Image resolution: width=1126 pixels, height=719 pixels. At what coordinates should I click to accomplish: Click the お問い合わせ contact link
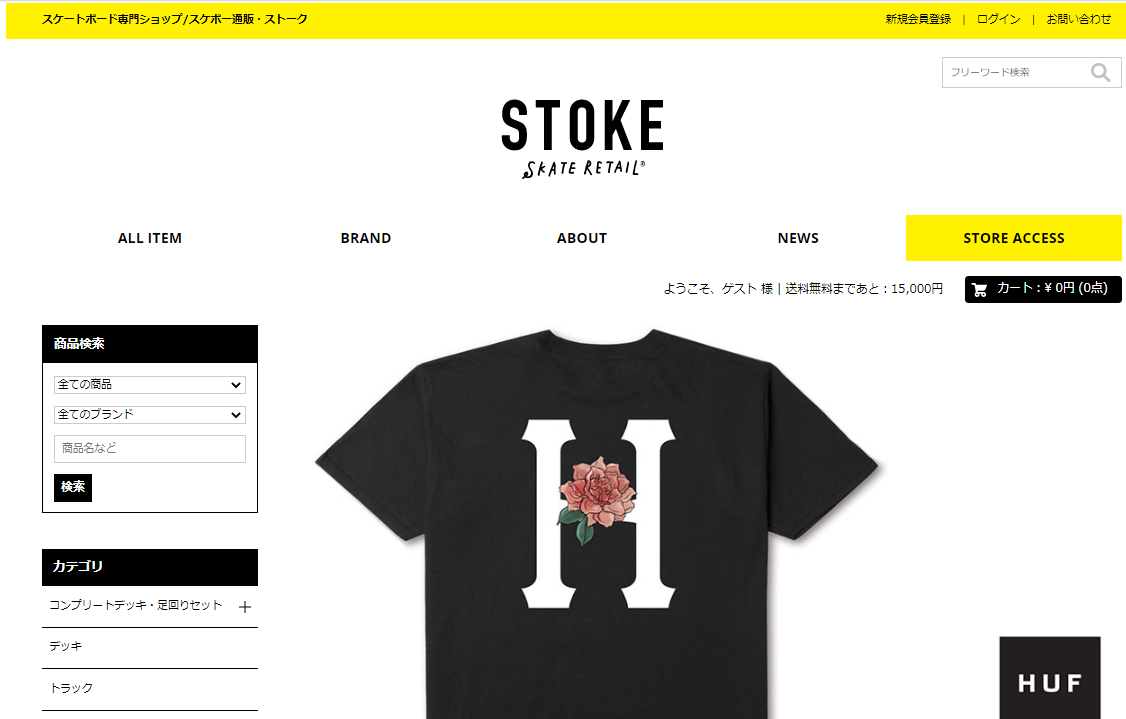[1079, 19]
